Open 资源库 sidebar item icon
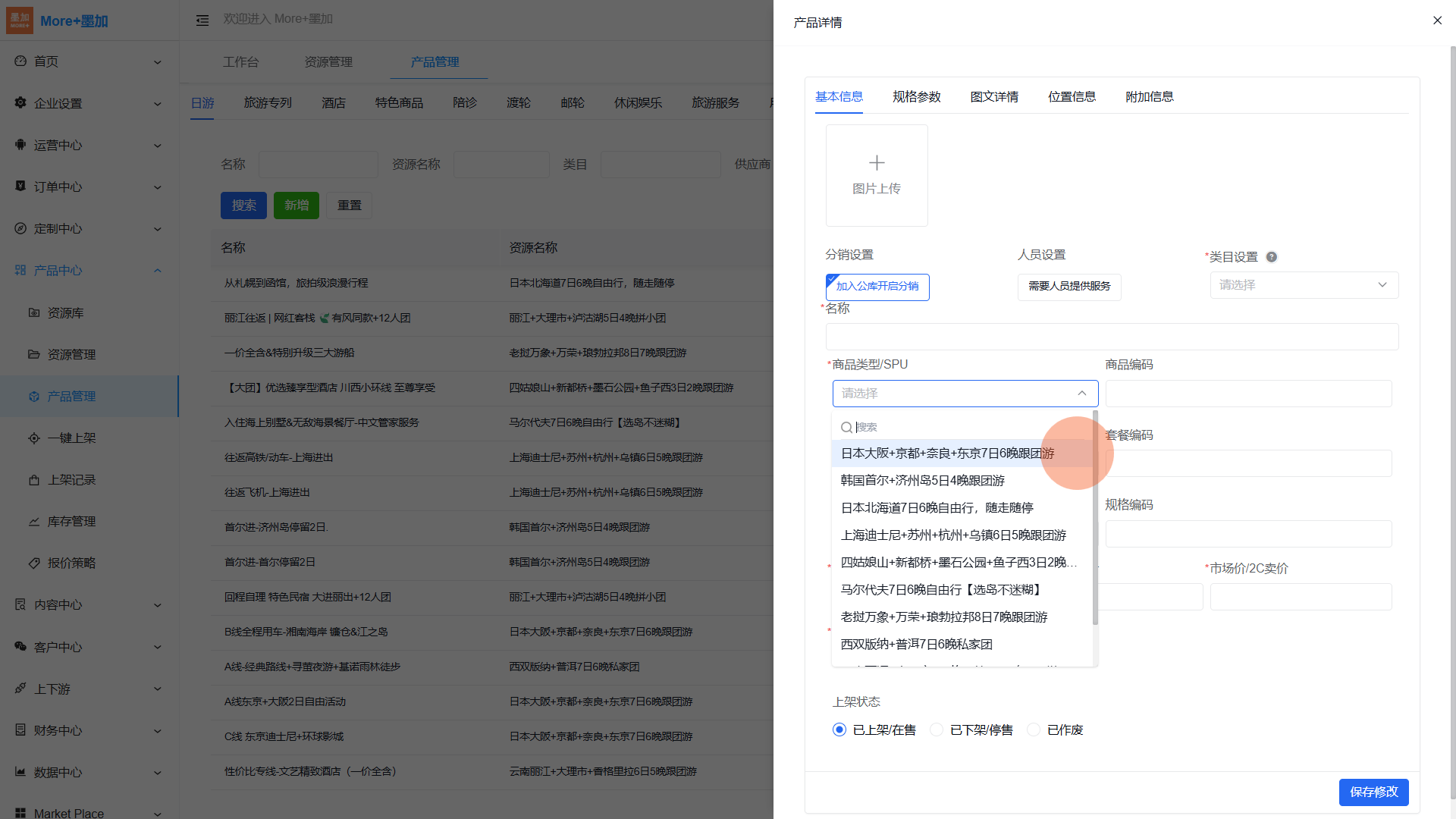Image resolution: width=1456 pixels, height=819 pixels. click(34, 312)
